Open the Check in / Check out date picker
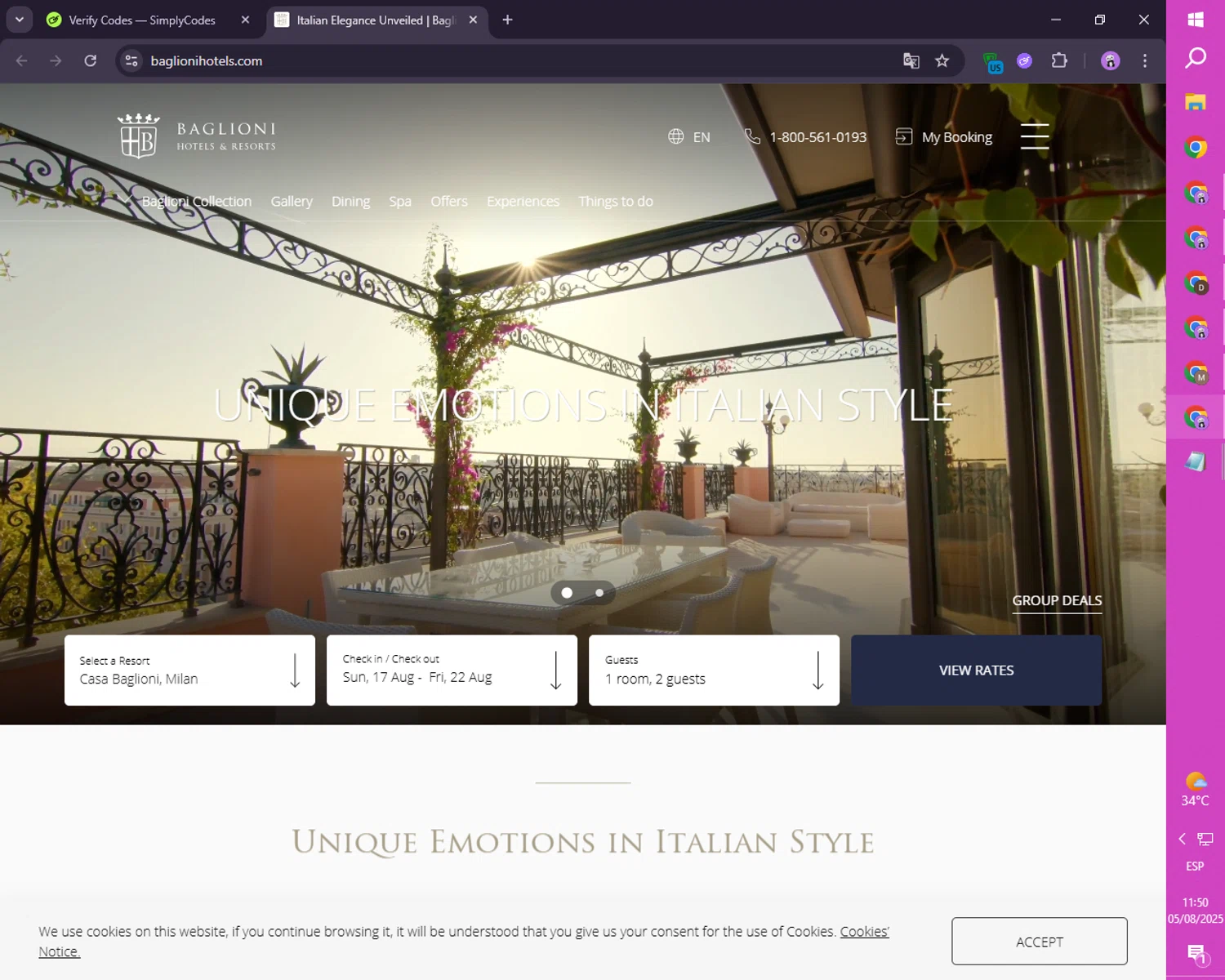Image resolution: width=1225 pixels, height=980 pixels. point(452,670)
